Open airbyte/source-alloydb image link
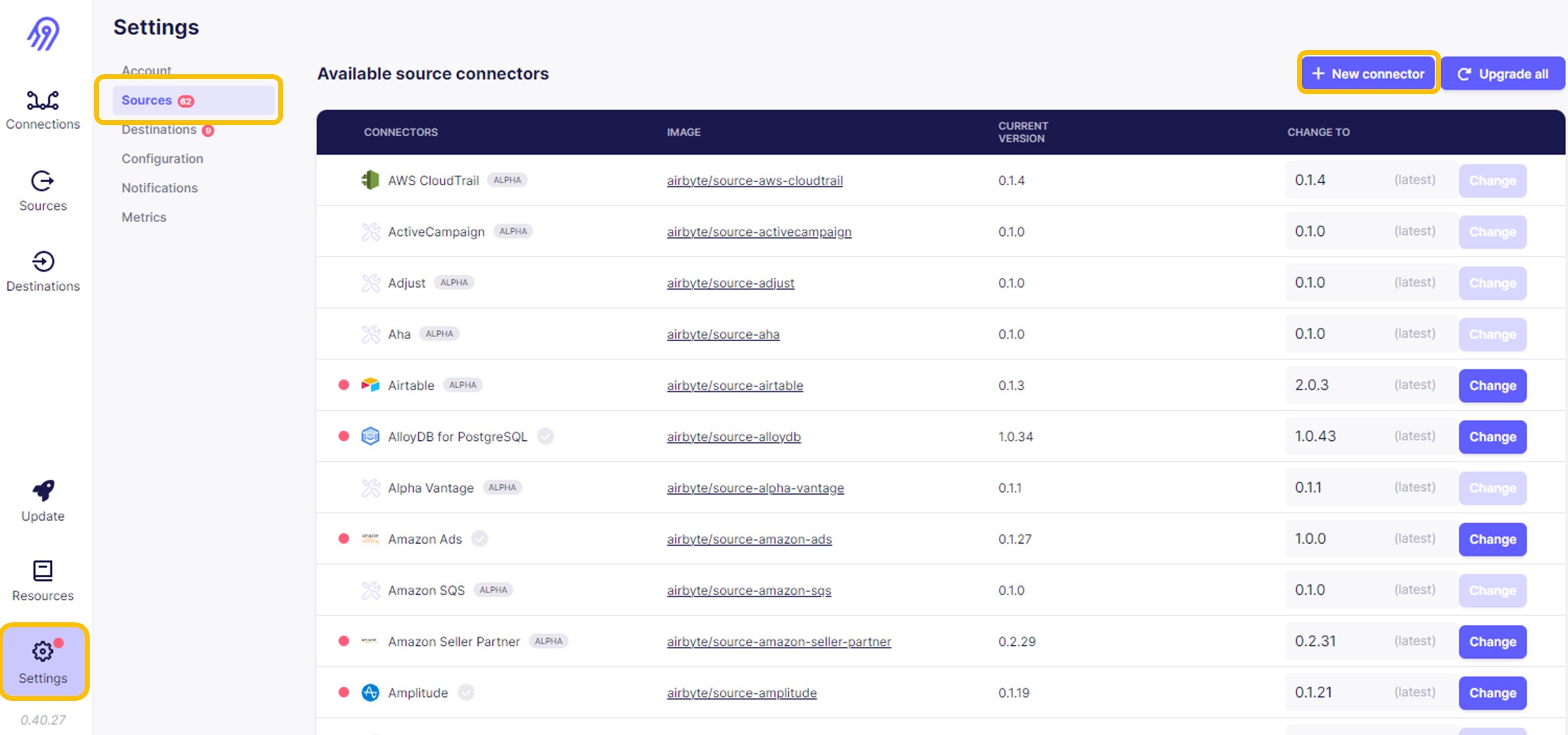 [x=733, y=436]
